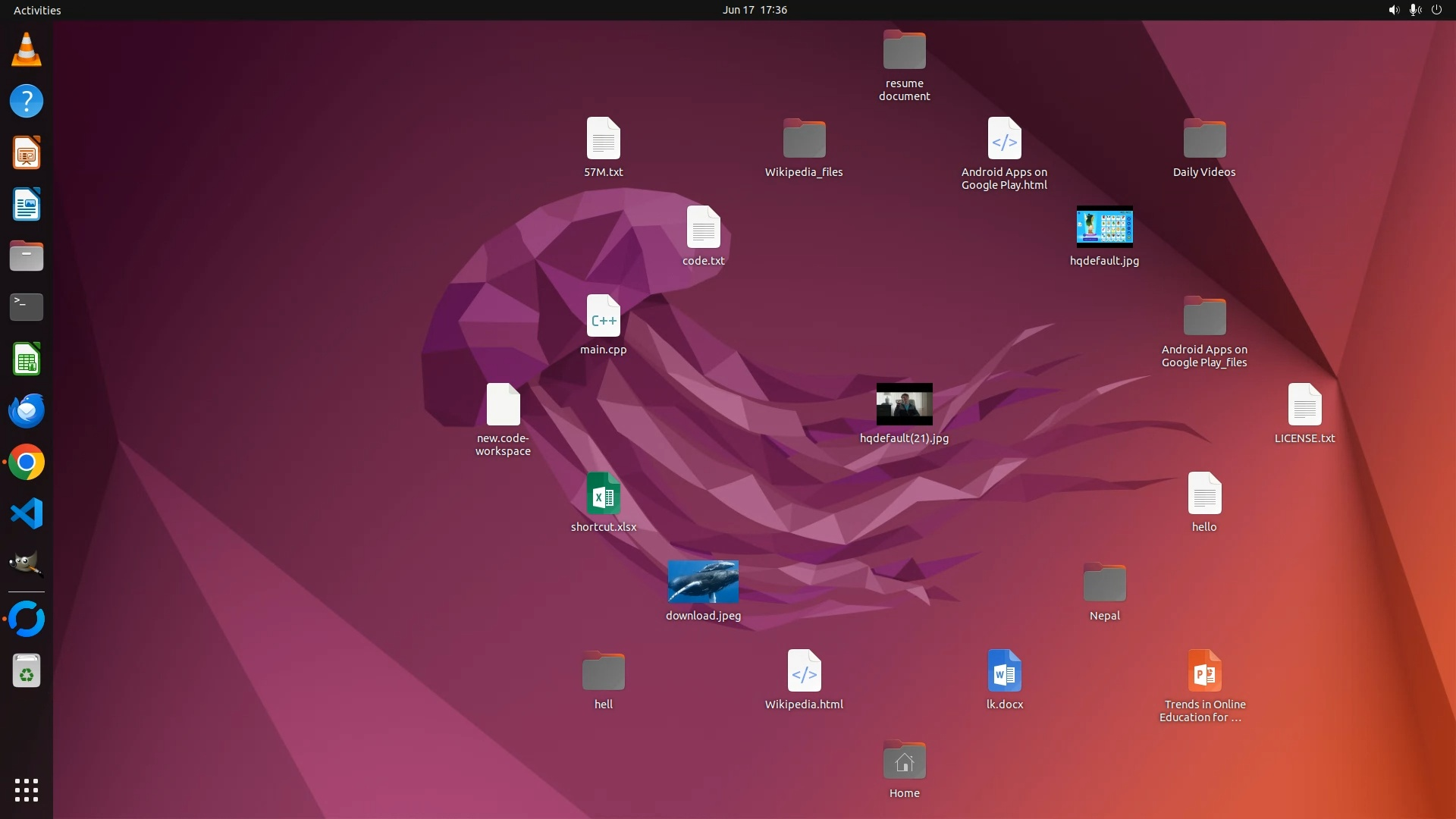The image size is (1456, 819).
Task: Launch GIMP image editor from dock
Action: coord(27,565)
